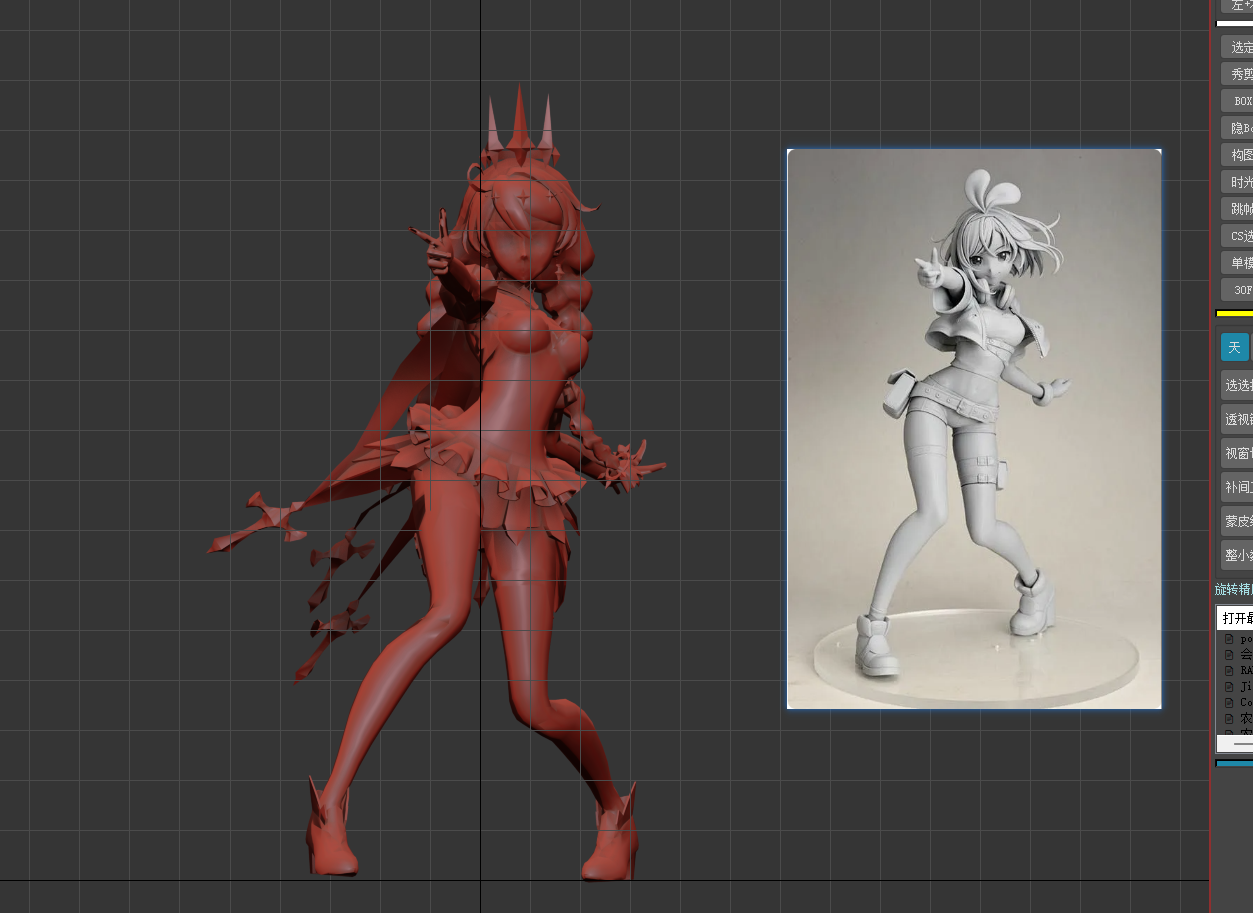Viewport: 1253px width, 913px height.
Task: Click the CS选 selection button
Action: 1238,236
